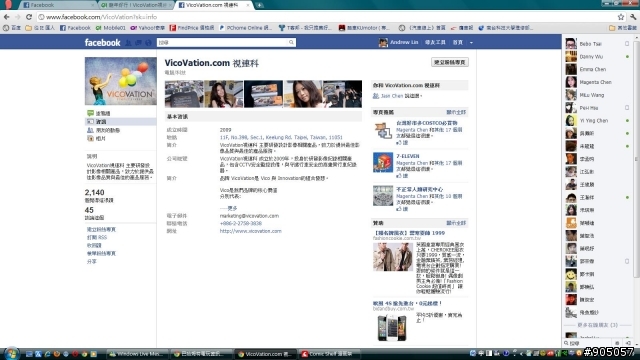Open chat with MiLu Wang

tap(598, 95)
